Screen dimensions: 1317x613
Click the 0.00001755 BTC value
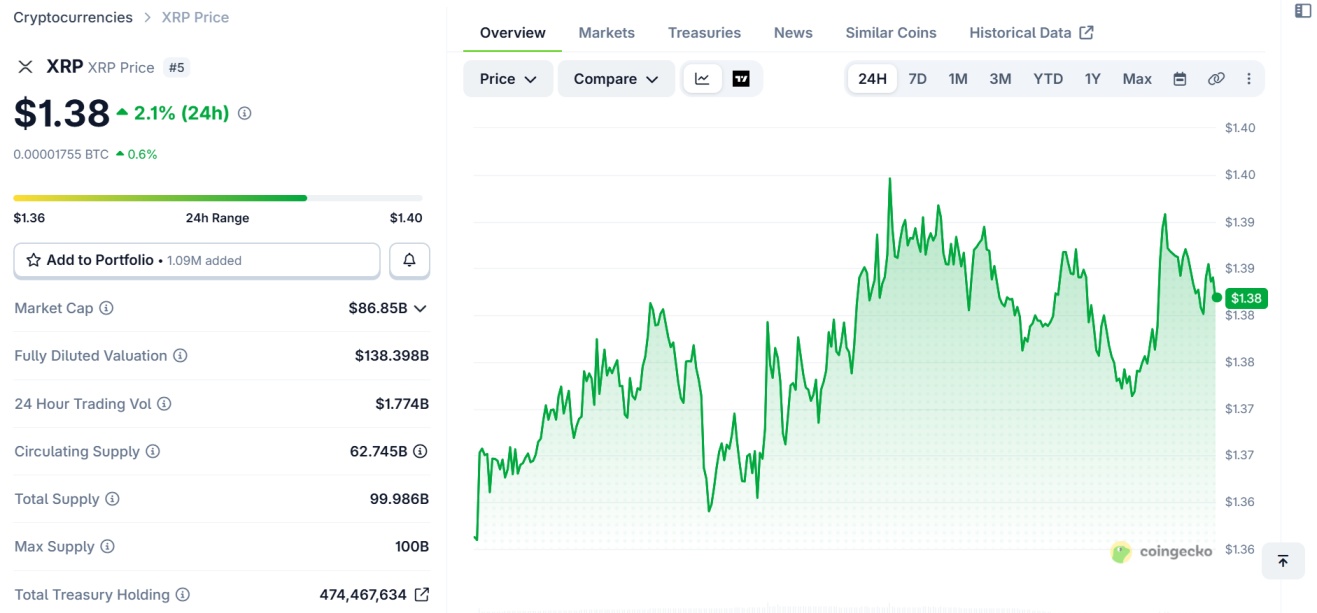click(61, 154)
